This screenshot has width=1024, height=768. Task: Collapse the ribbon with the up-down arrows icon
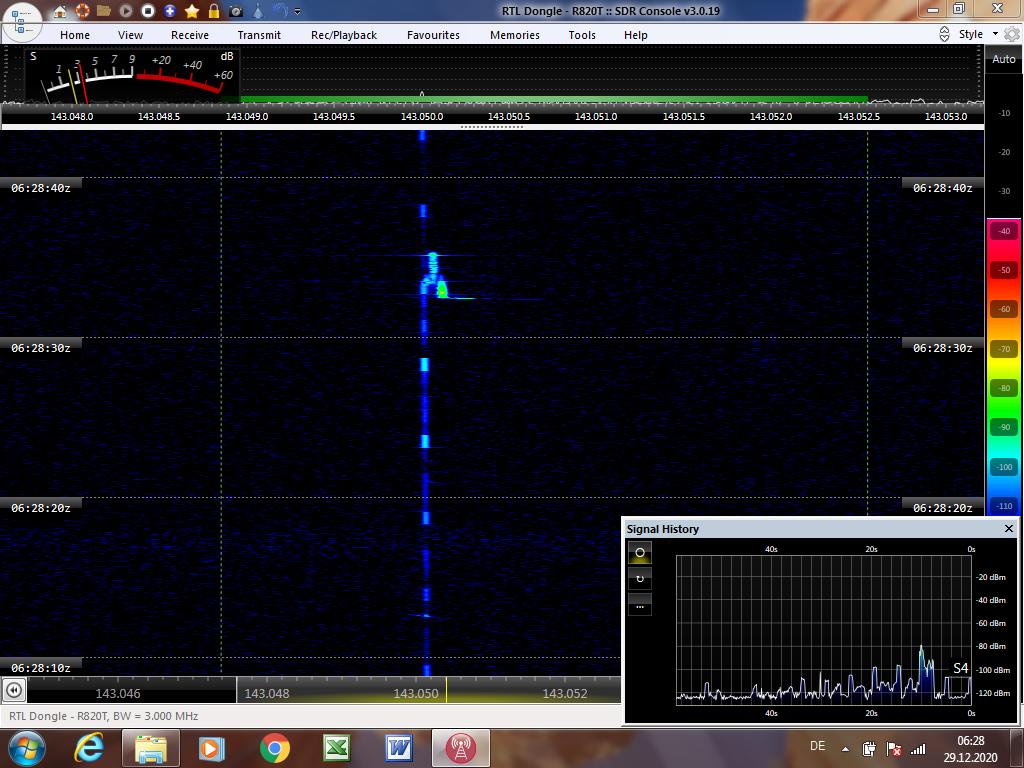[x=944, y=34]
